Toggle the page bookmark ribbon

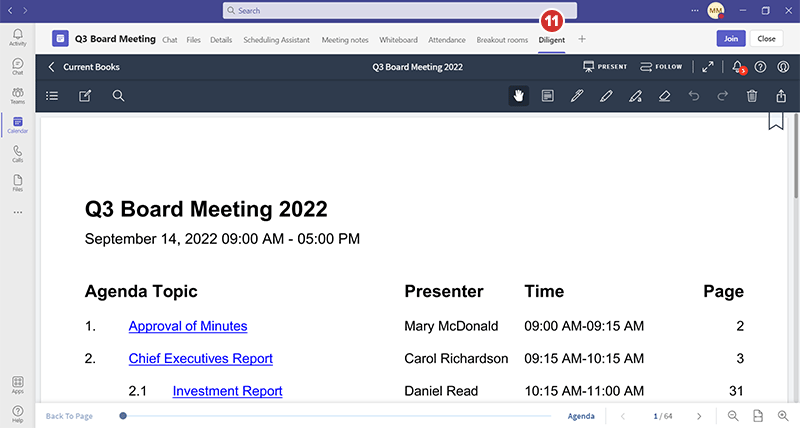tap(775, 121)
